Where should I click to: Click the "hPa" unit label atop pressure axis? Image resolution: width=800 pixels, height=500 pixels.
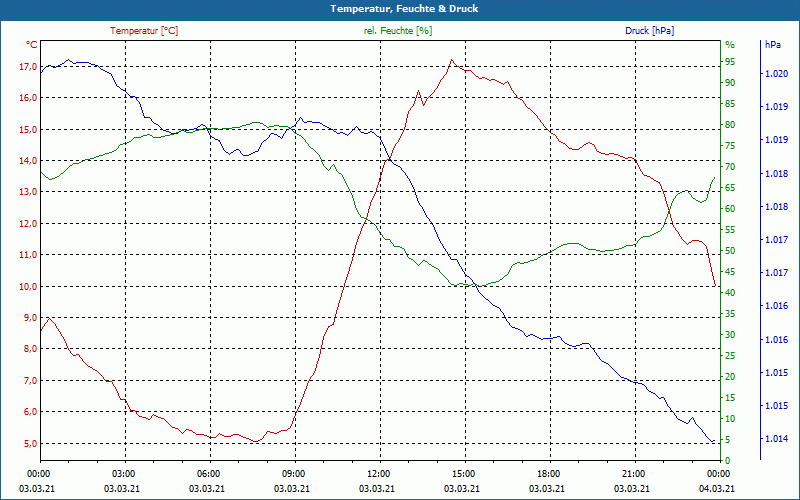(x=772, y=45)
